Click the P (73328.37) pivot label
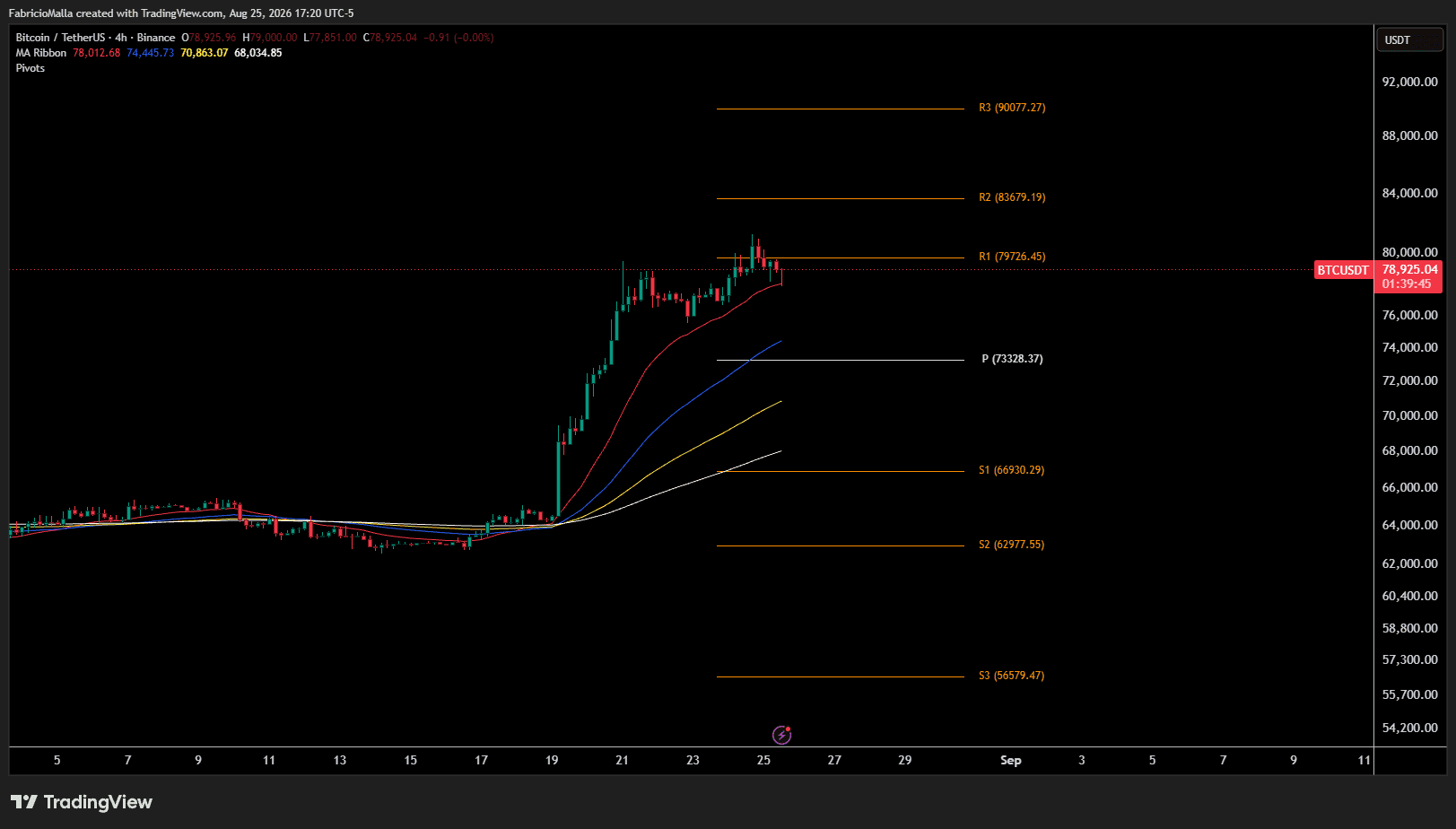Screen dimensions: 1456x829 (1012, 359)
